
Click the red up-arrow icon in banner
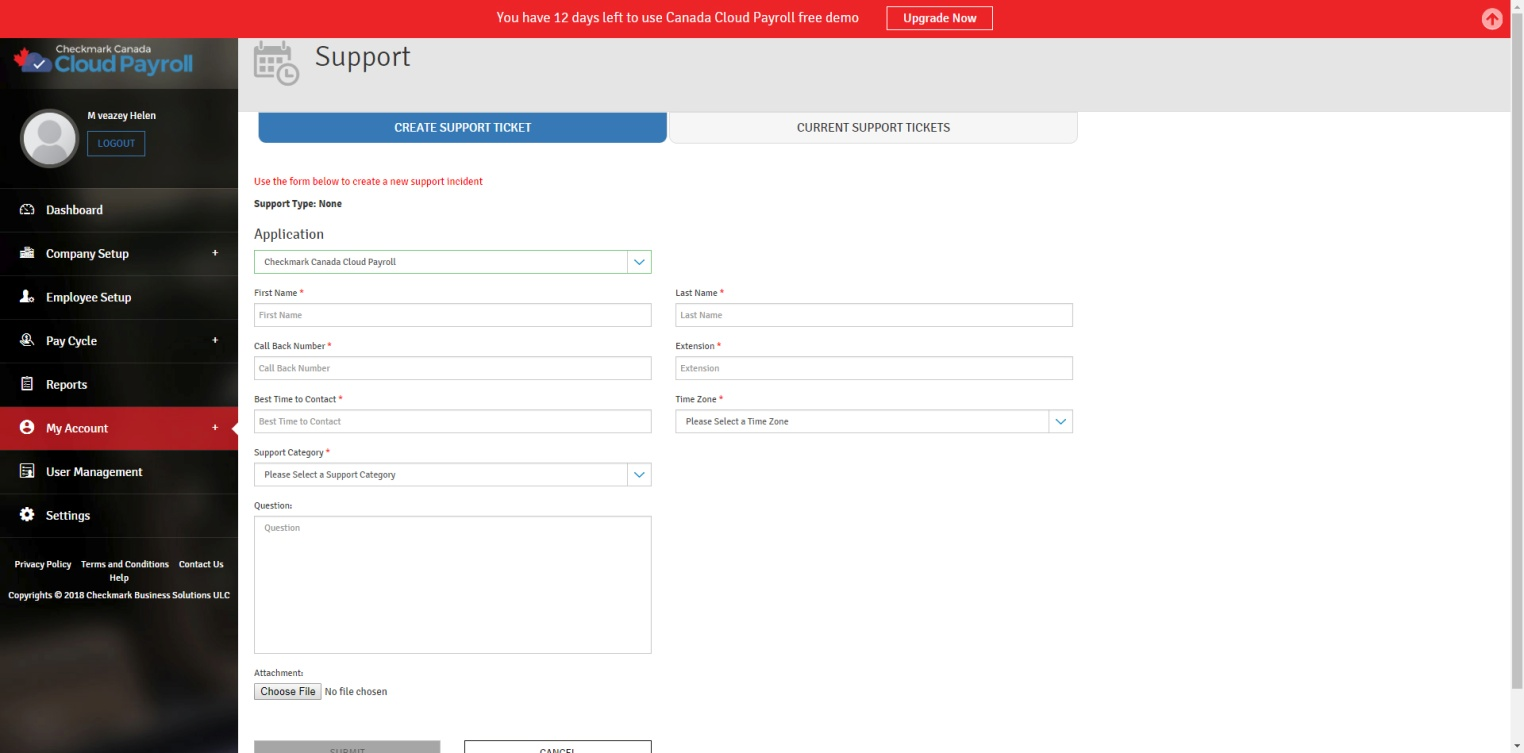(1492, 19)
